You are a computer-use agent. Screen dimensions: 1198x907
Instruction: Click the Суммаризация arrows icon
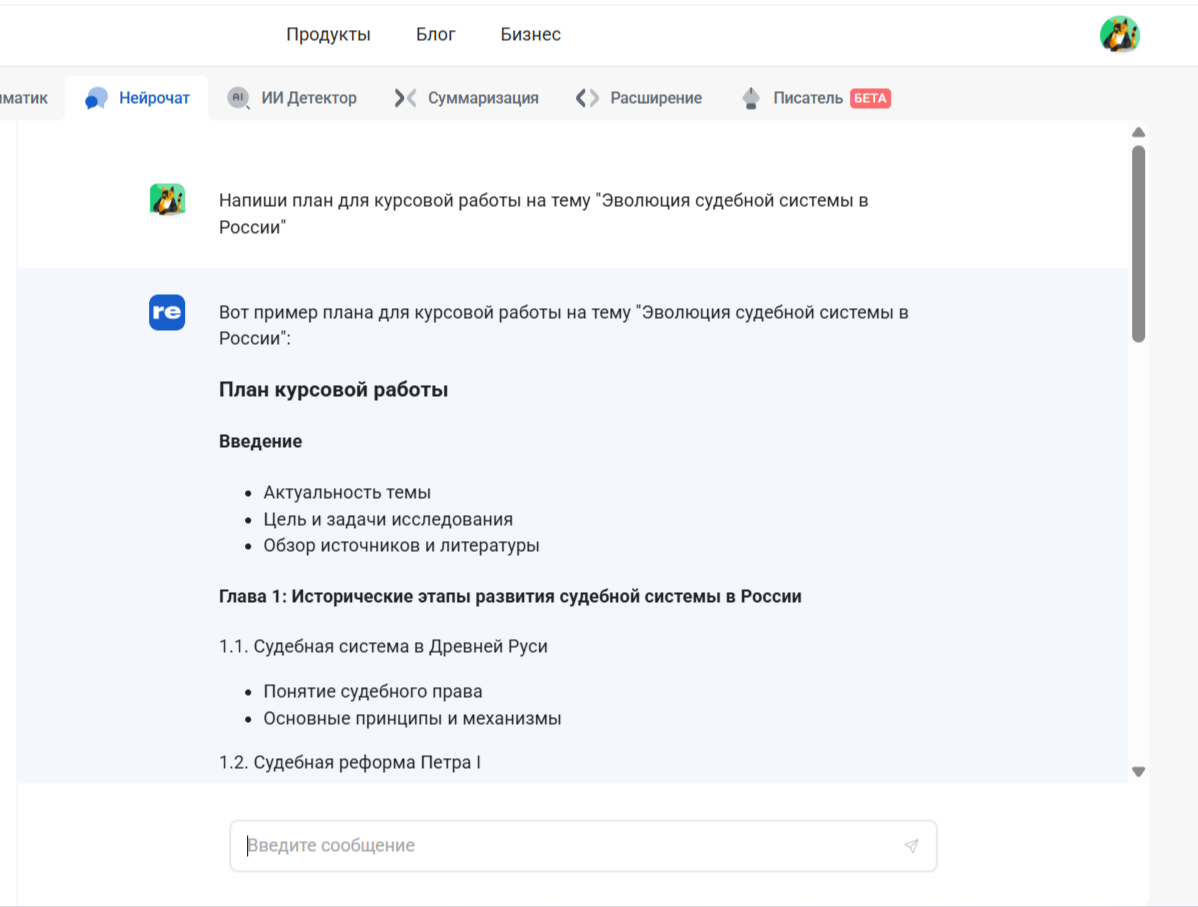(405, 98)
